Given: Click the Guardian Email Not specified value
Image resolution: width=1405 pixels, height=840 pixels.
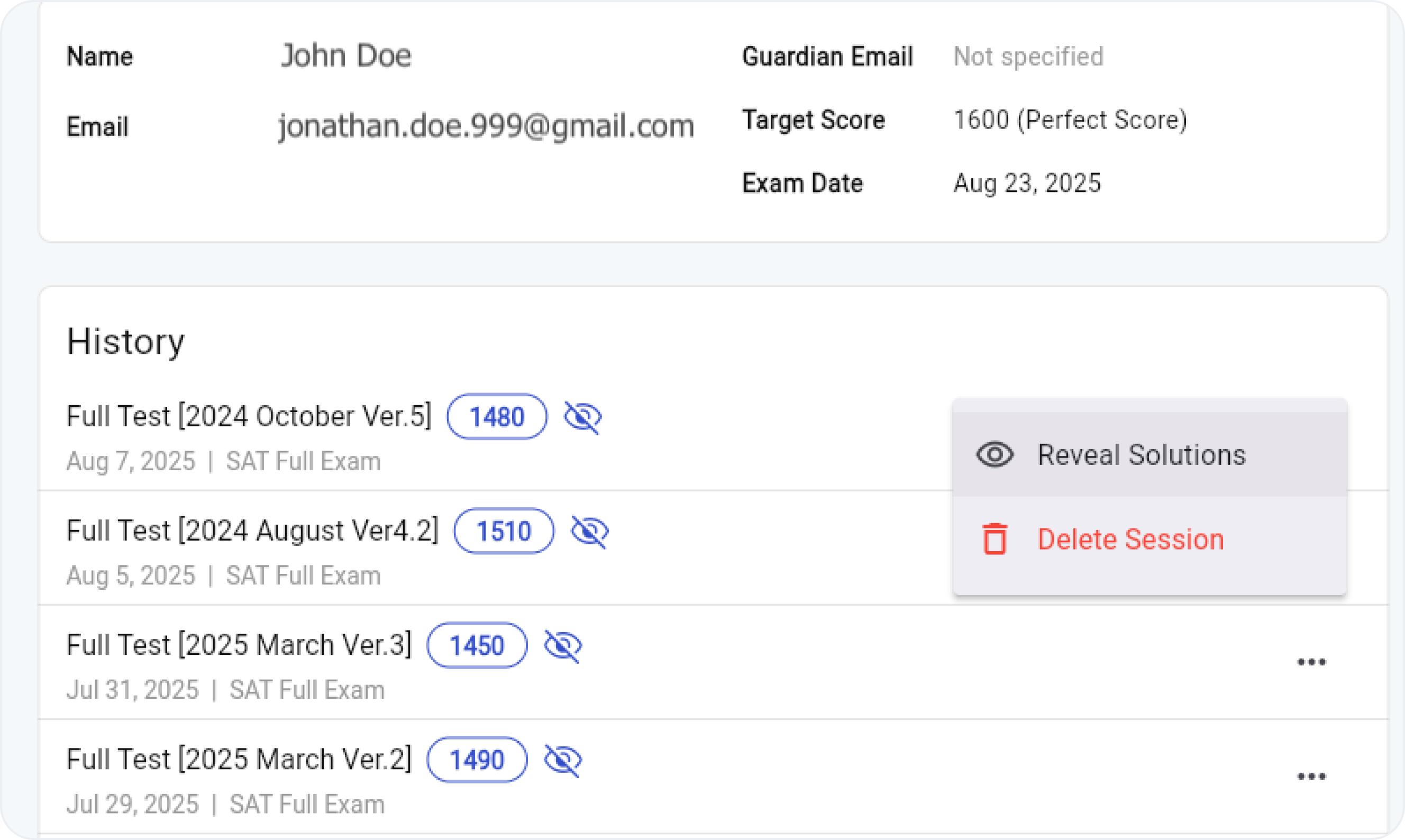Looking at the screenshot, I should (x=1028, y=57).
